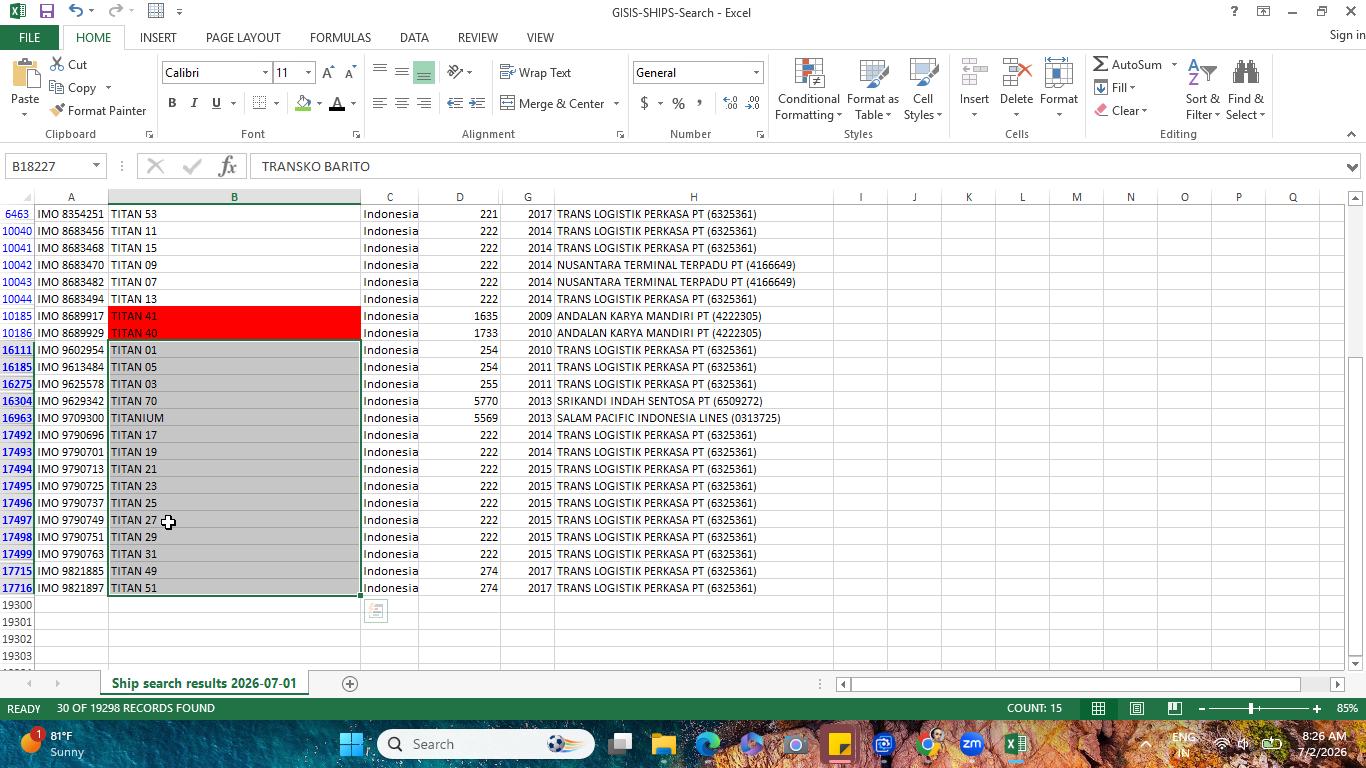Image resolution: width=1366 pixels, height=768 pixels.
Task: Open the Name Box dropdown arrow
Action: [x=96, y=166]
